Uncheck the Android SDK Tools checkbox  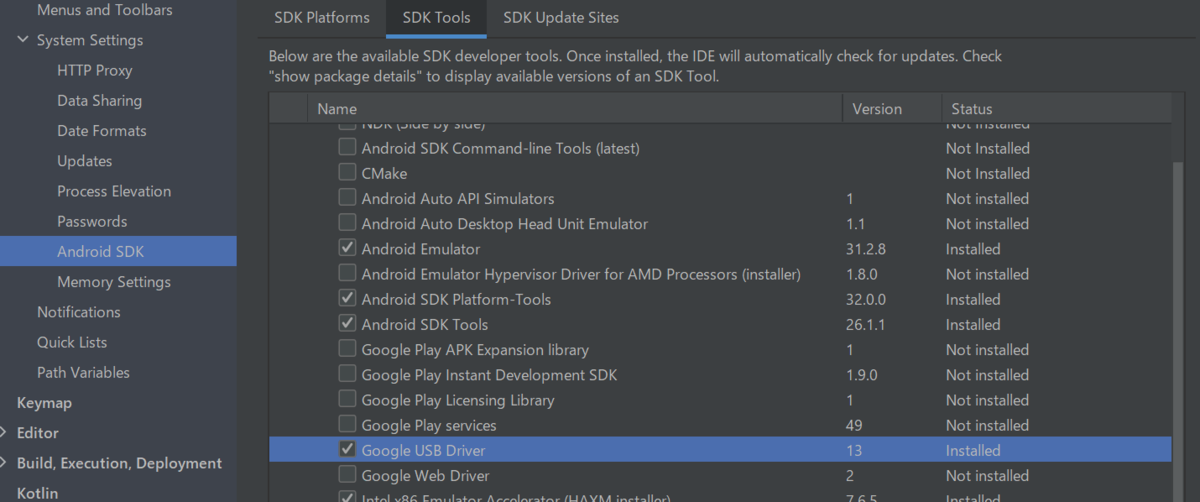347,324
